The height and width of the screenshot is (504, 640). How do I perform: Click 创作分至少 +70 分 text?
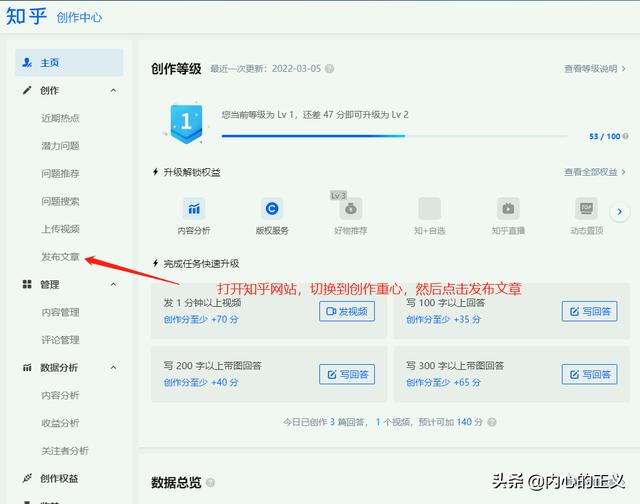click(201, 320)
